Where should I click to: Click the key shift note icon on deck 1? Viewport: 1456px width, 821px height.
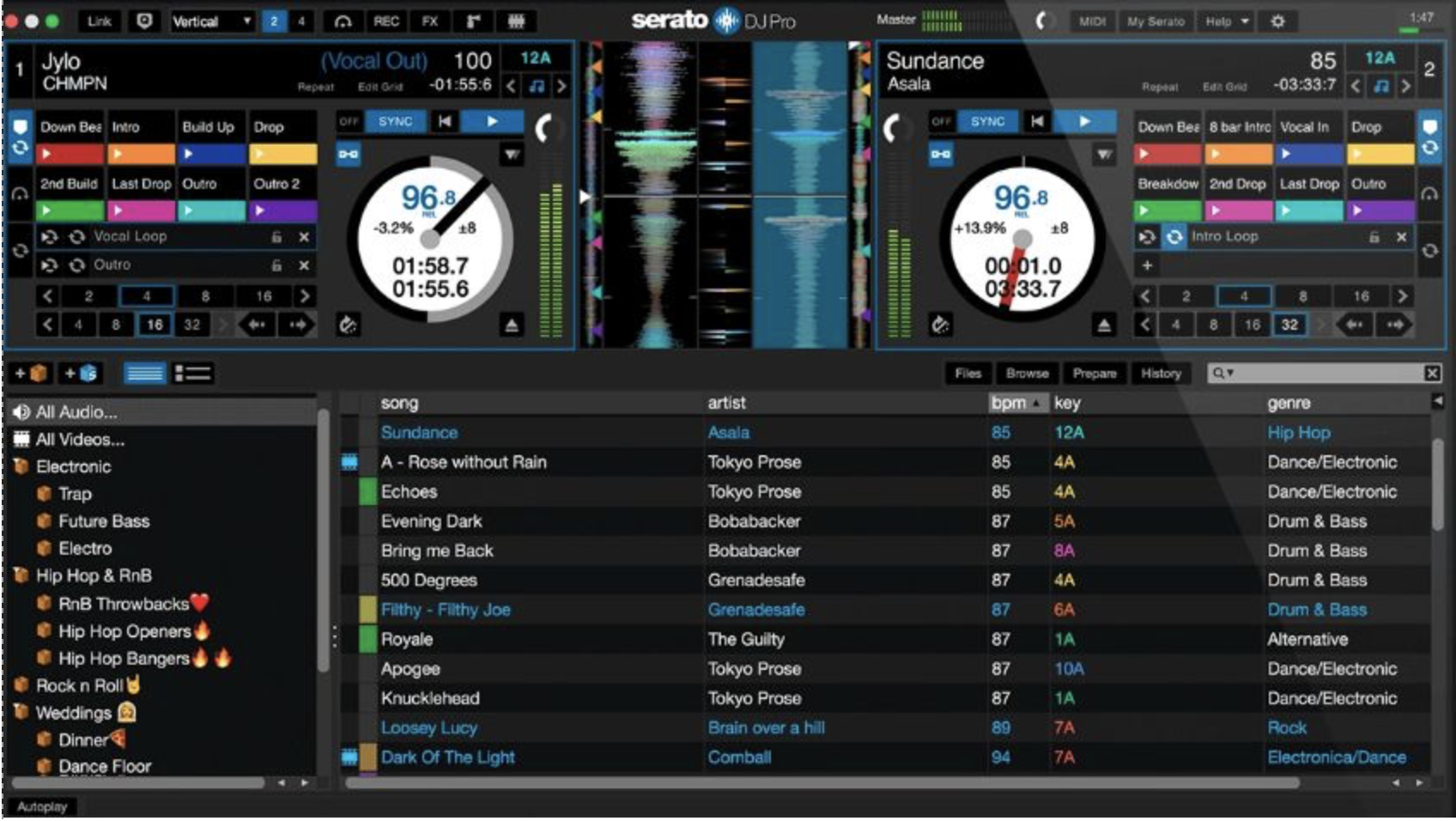pyautogui.click(x=537, y=86)
